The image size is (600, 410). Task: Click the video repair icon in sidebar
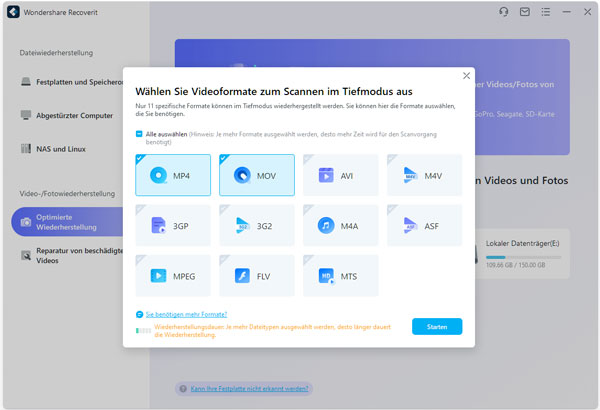(26, 255)
